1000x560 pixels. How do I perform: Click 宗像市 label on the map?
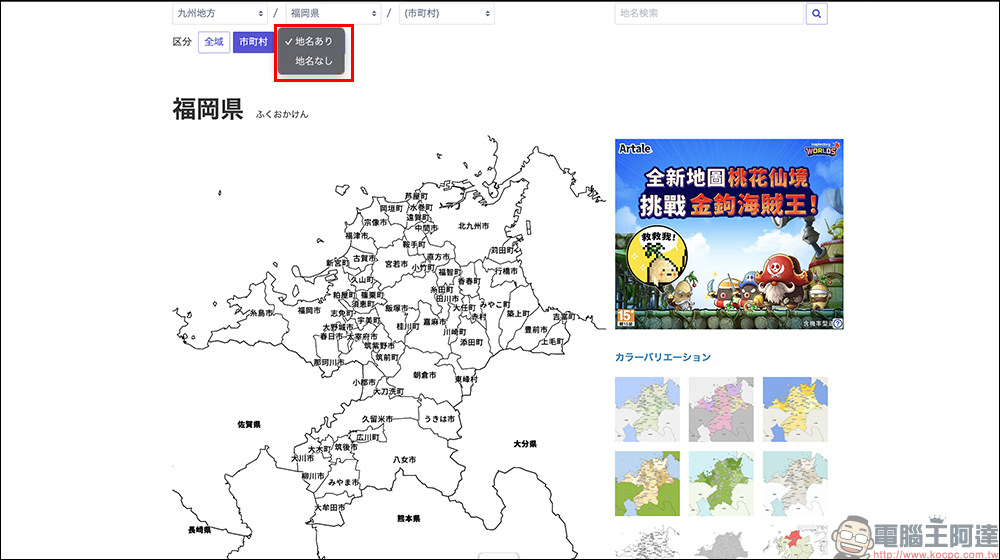tap(375, 223)
